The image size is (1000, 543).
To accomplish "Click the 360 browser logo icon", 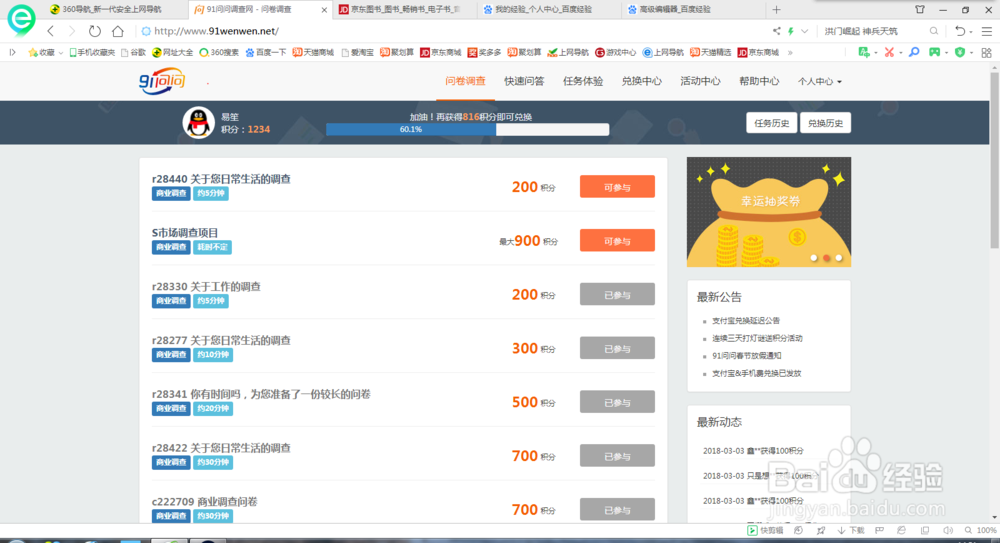I will tap(21, 19).
